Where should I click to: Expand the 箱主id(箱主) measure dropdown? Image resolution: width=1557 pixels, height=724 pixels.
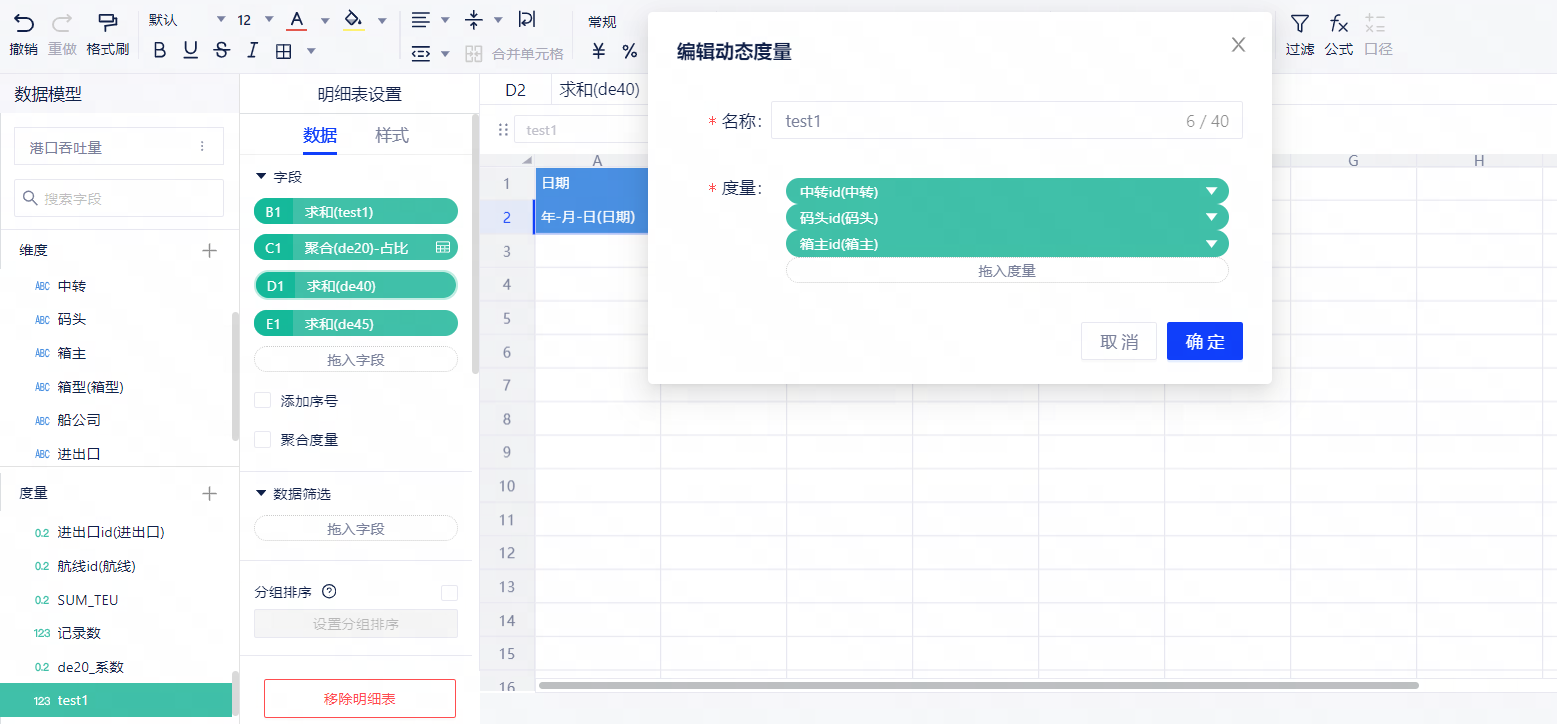(x=1211, y=244)
